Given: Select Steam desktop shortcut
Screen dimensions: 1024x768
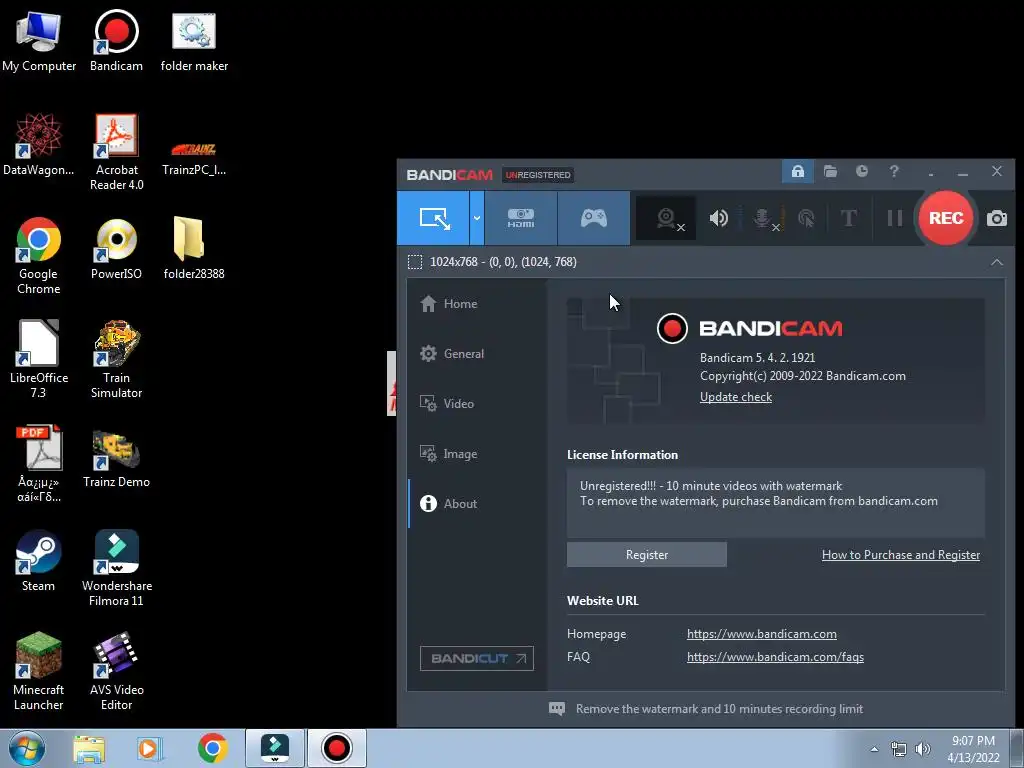Looking at the screenshot, I should (39, 561).
